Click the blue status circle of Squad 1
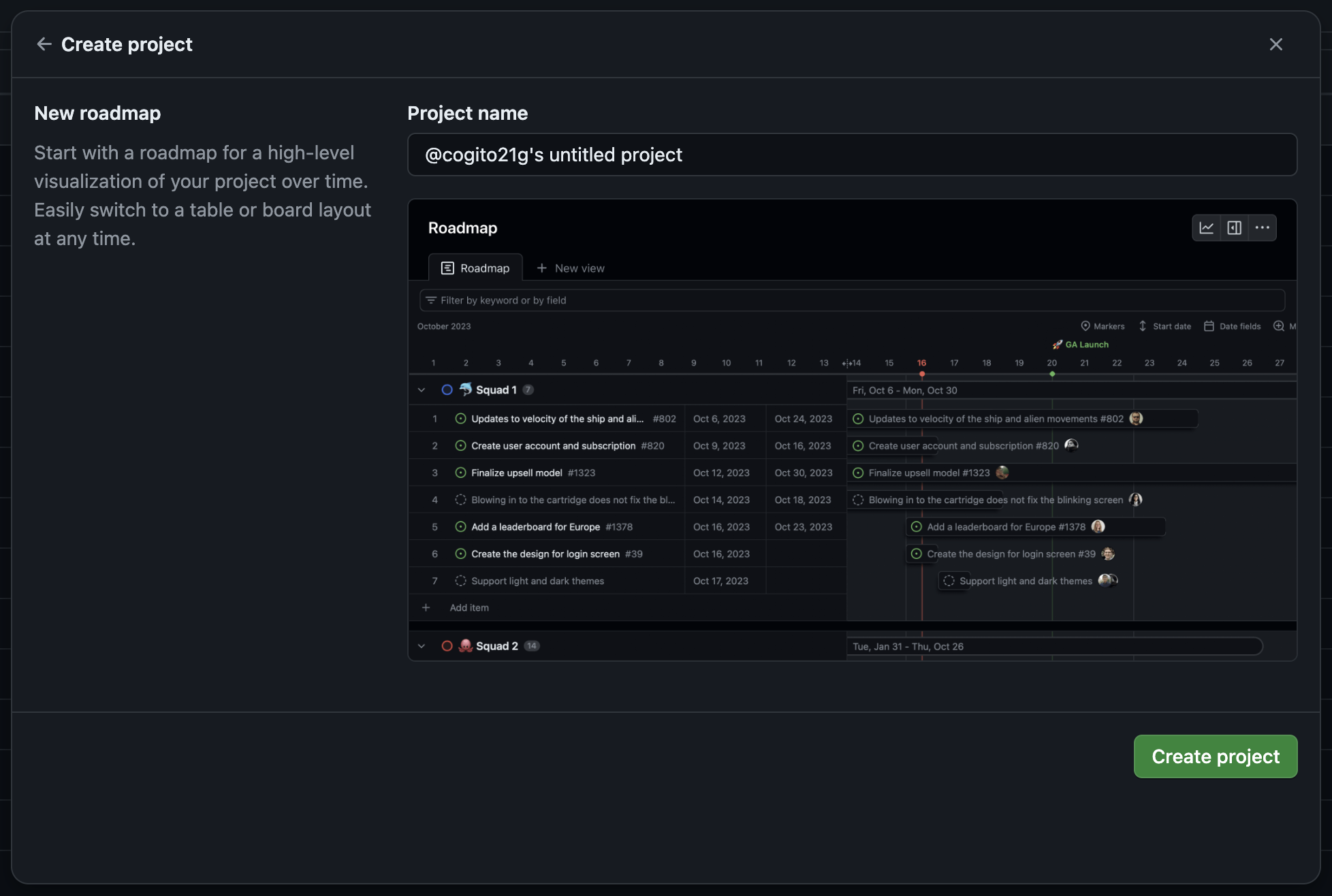 coord(447,390)
